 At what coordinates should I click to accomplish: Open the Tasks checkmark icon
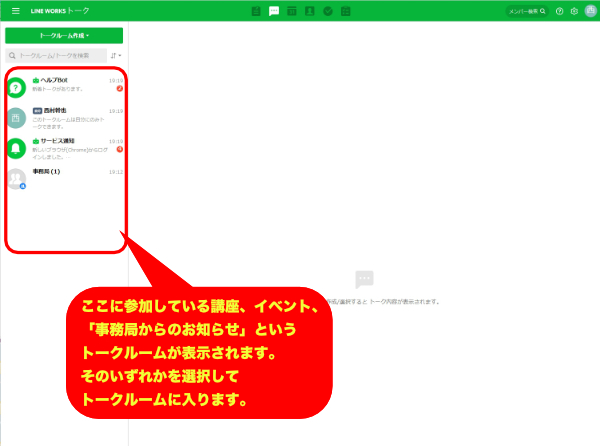pos(327,11)
